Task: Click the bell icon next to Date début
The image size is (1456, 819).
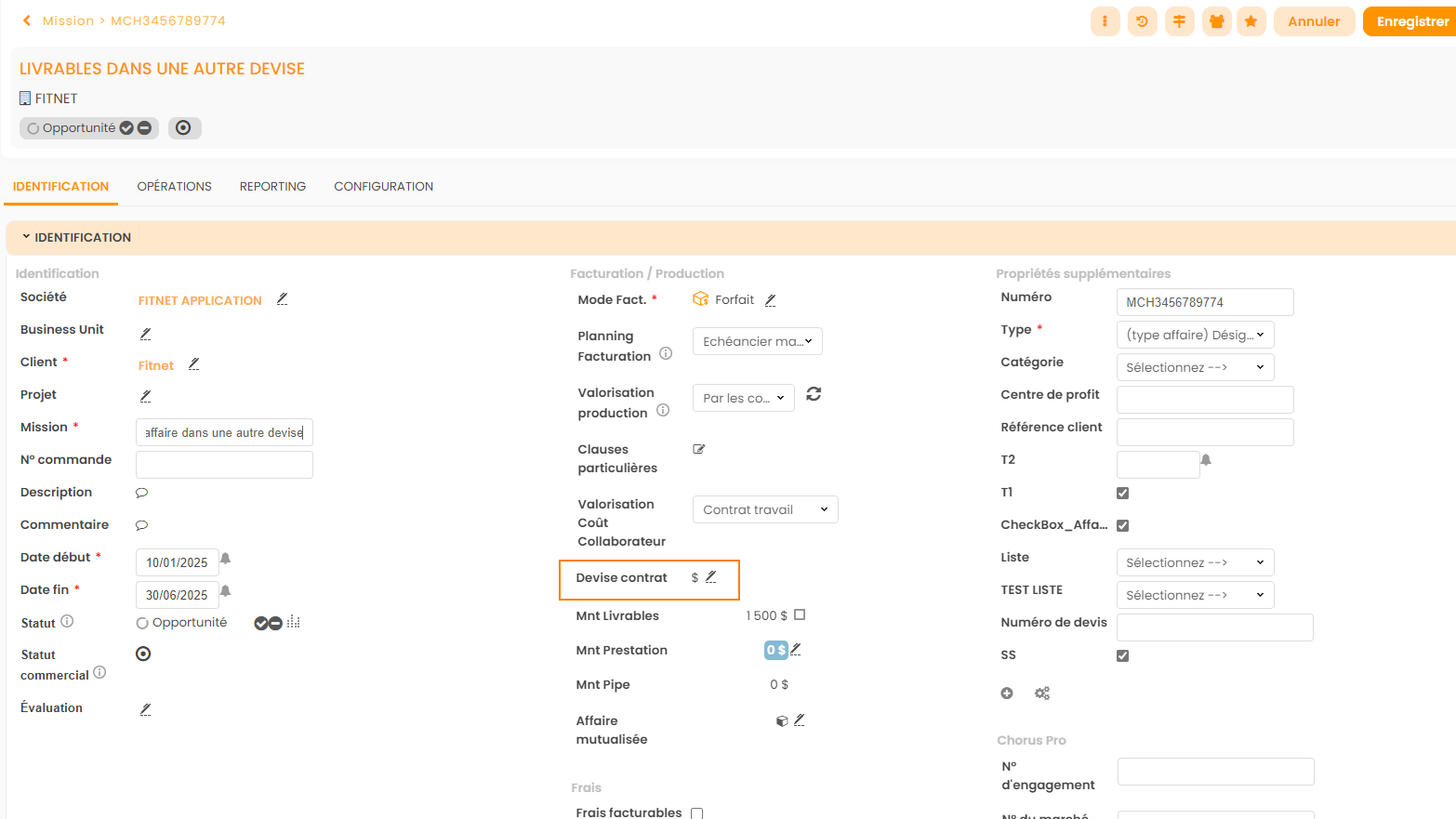Action: 225,559
